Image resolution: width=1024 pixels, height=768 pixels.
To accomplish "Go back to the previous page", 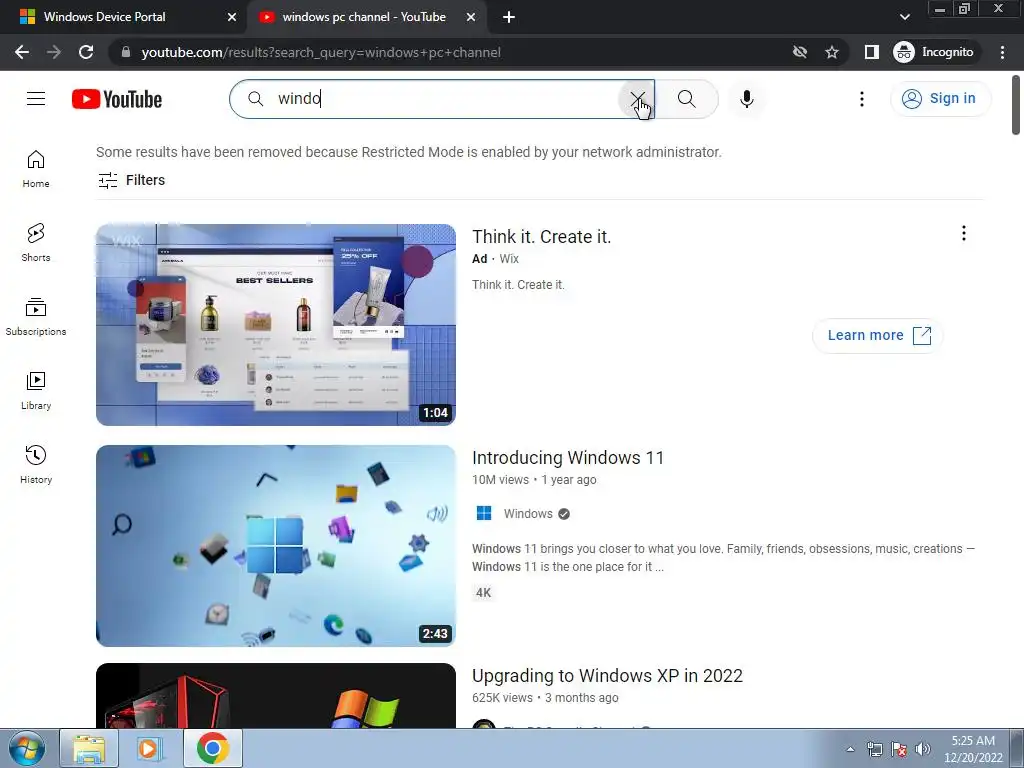I will click(x=22, y=52).
